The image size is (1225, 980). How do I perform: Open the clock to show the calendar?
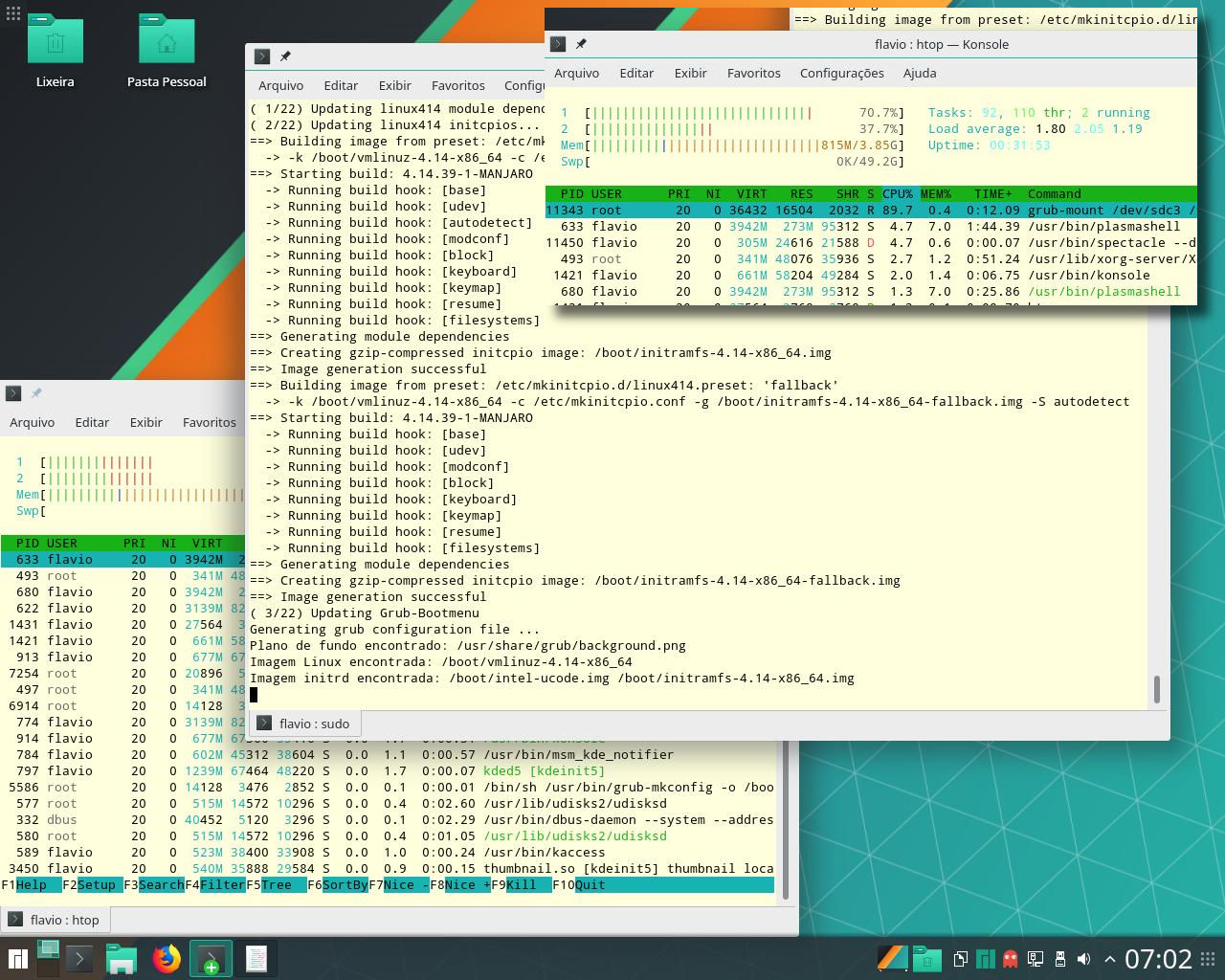point(1160,958)
